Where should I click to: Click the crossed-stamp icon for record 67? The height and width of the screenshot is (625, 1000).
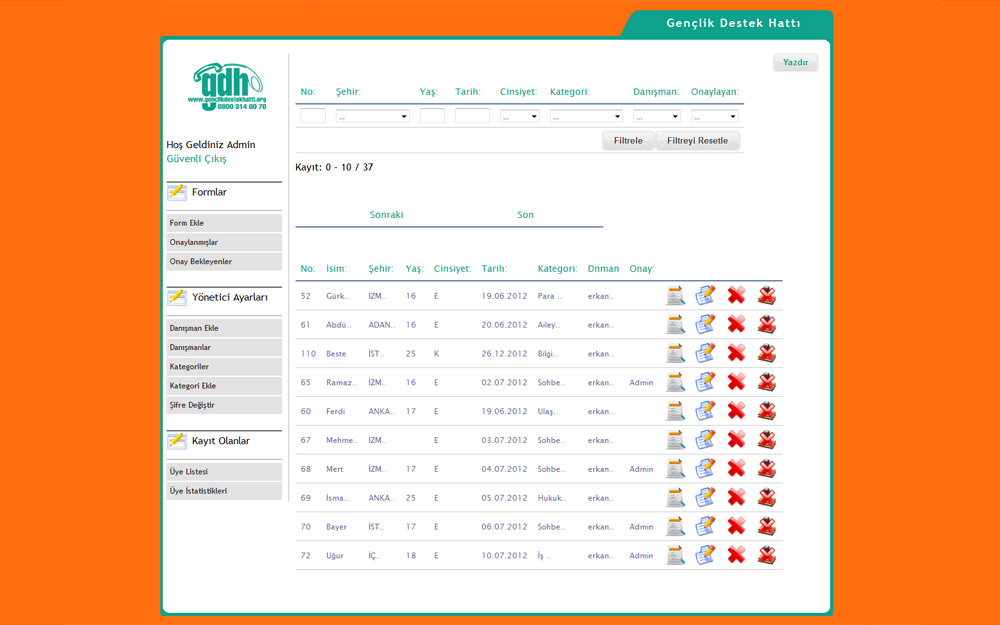click(x=767, y=440)
